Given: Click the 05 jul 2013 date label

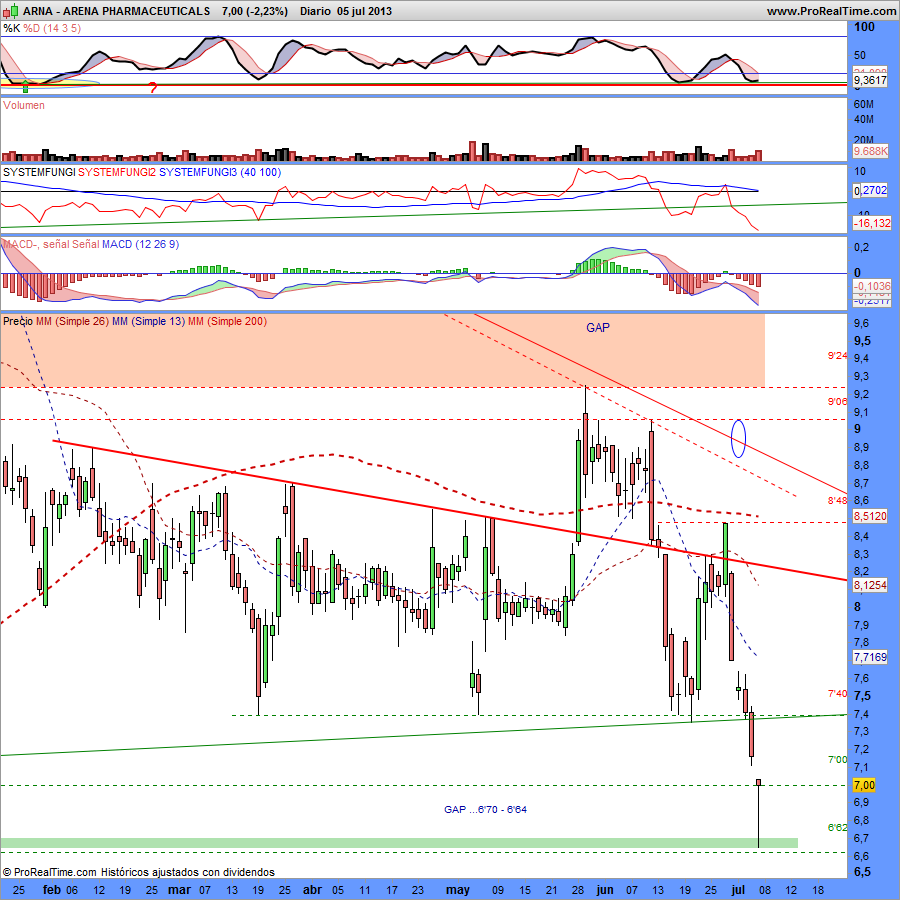Looking at the screenshot, I should 364,11.
